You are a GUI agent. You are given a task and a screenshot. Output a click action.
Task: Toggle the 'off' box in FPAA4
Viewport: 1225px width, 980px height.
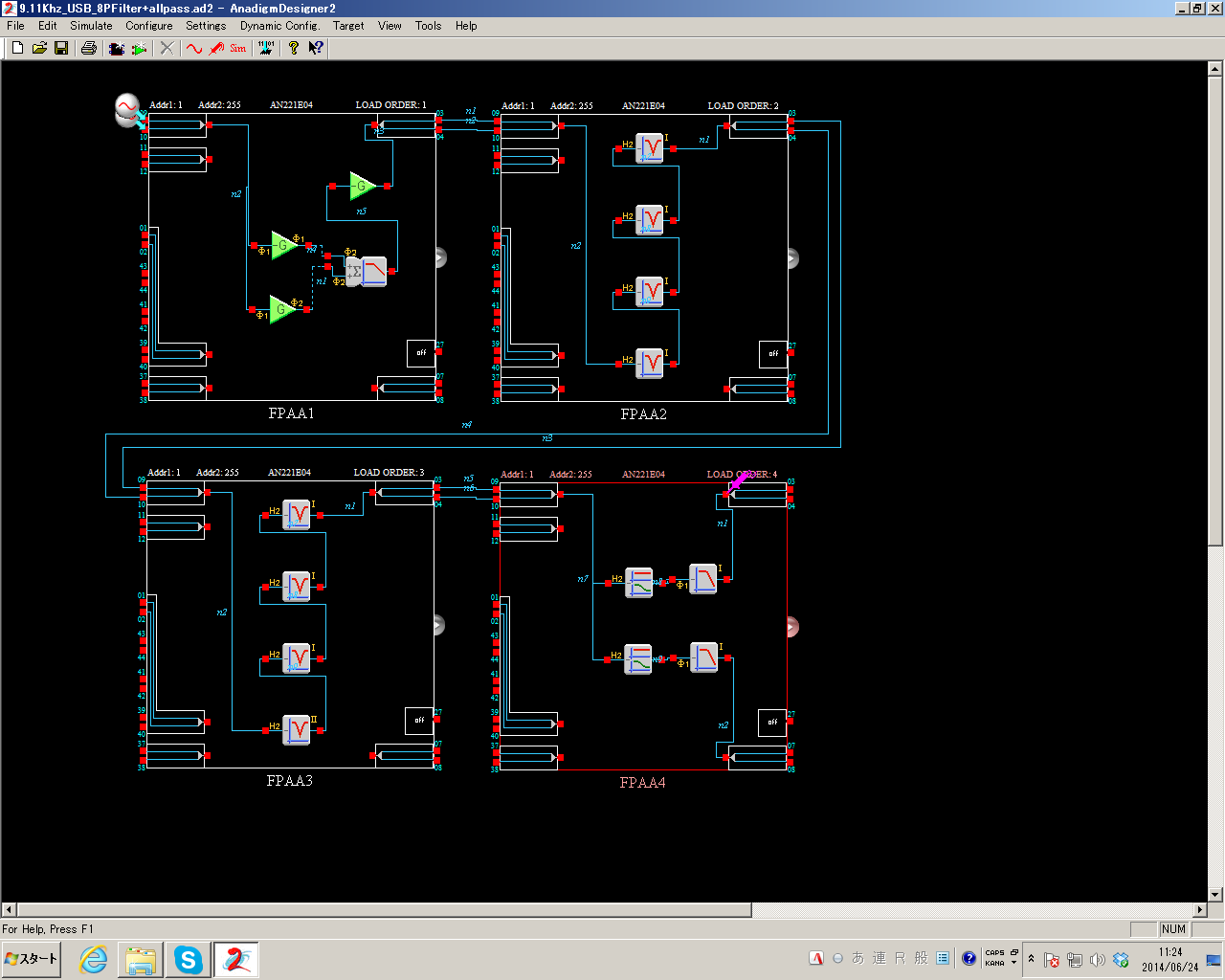click(x=771, y=723)
